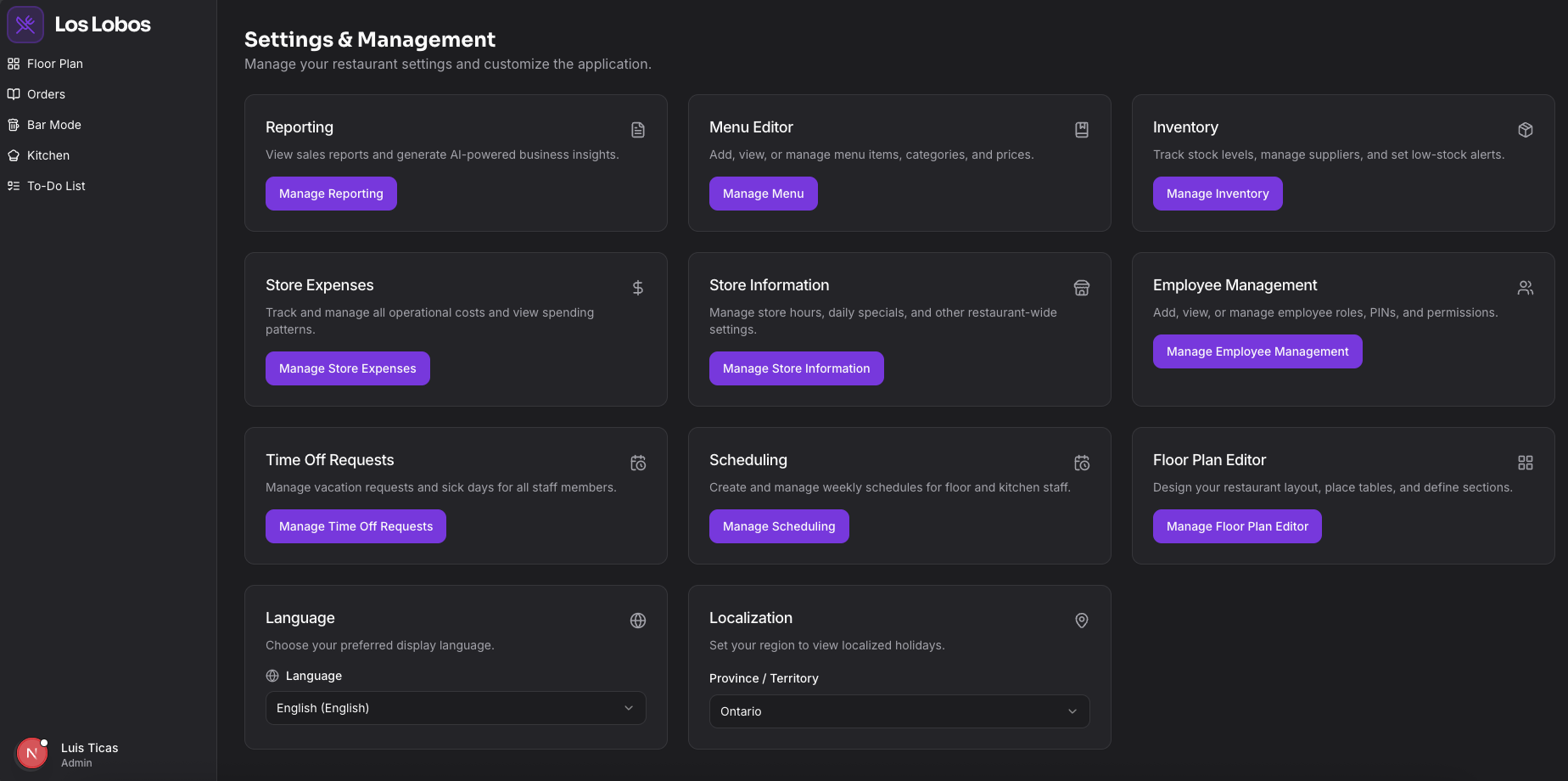Click the Luis Ticas profile avatar
This screenshot has width=1568, height=781.
[32, 753]
